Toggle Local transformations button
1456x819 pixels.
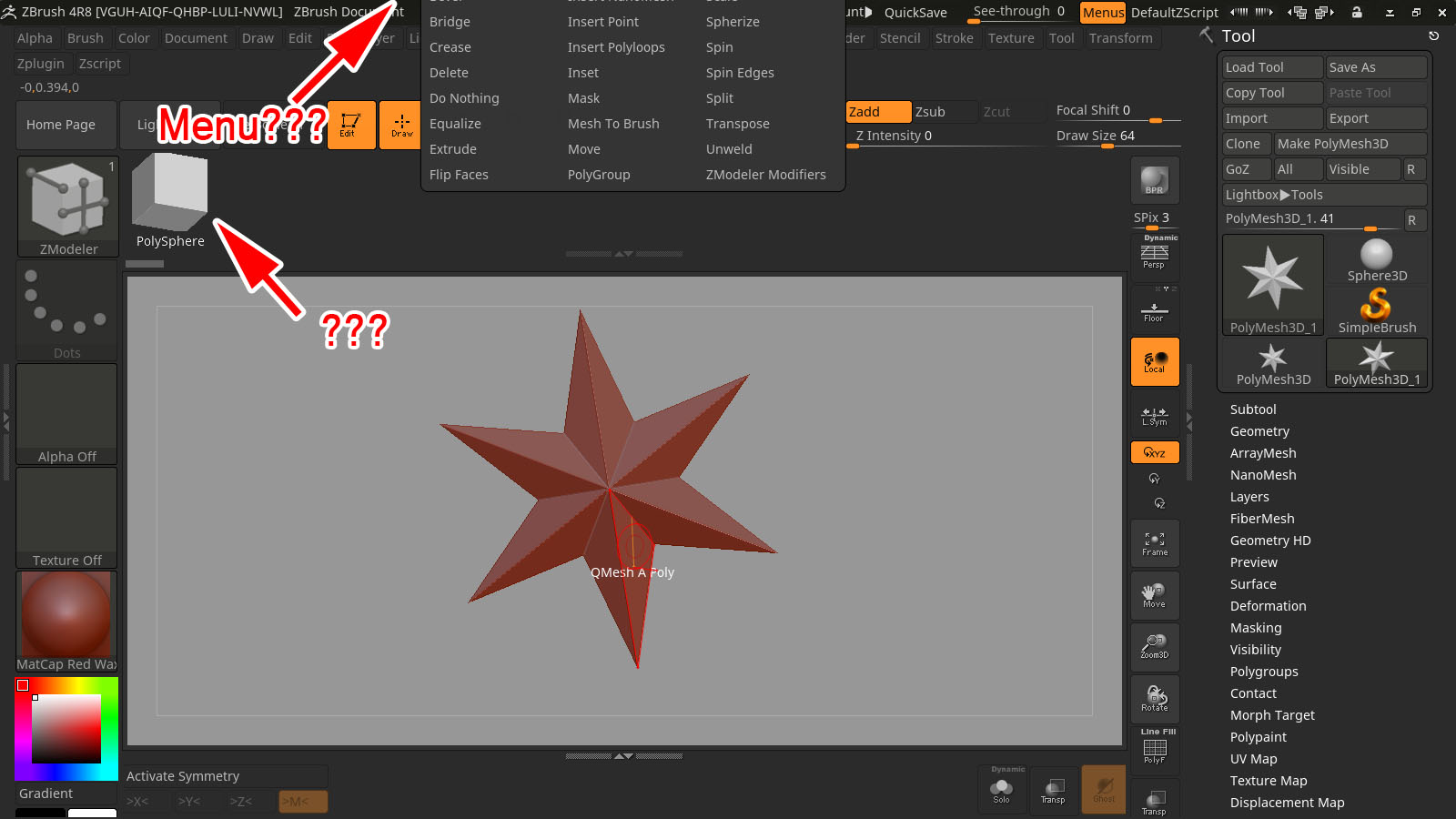[1155, 362]
